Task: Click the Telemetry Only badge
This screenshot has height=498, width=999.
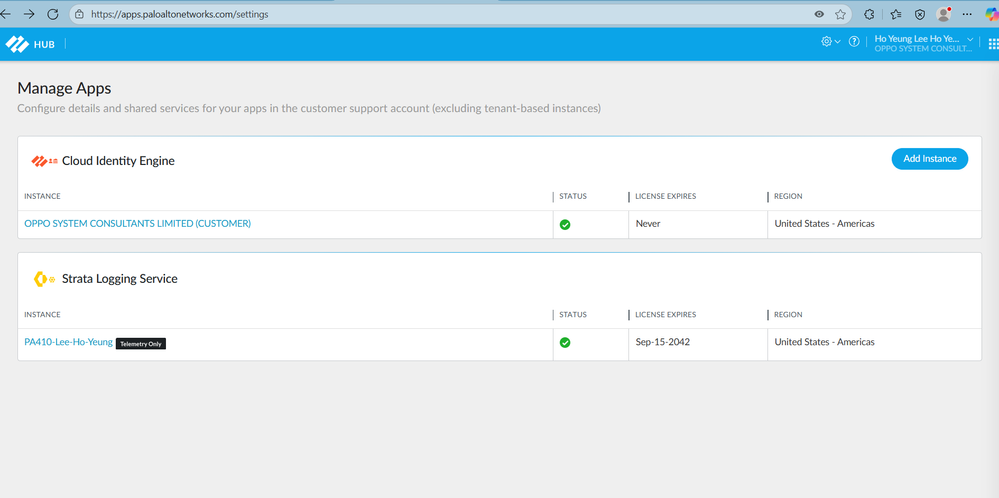Action: [141, 343]
